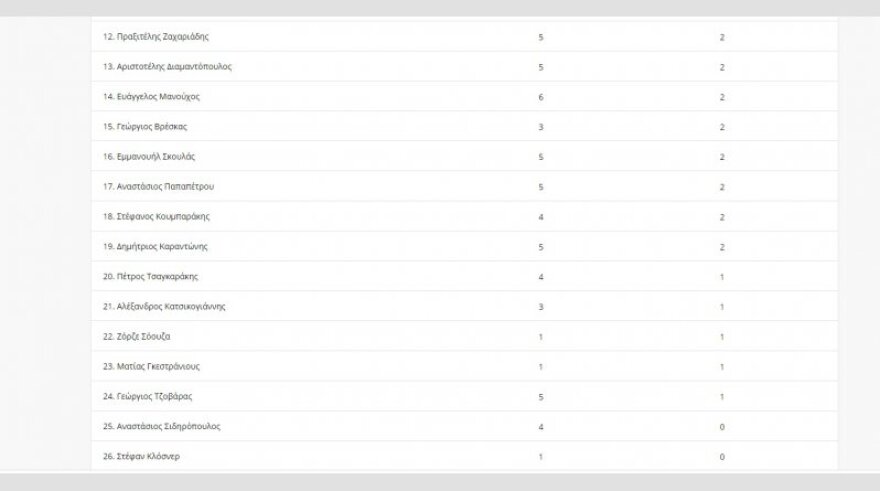Click the value 4 in the Κουμπαράκης row

[x=541, y=217]
